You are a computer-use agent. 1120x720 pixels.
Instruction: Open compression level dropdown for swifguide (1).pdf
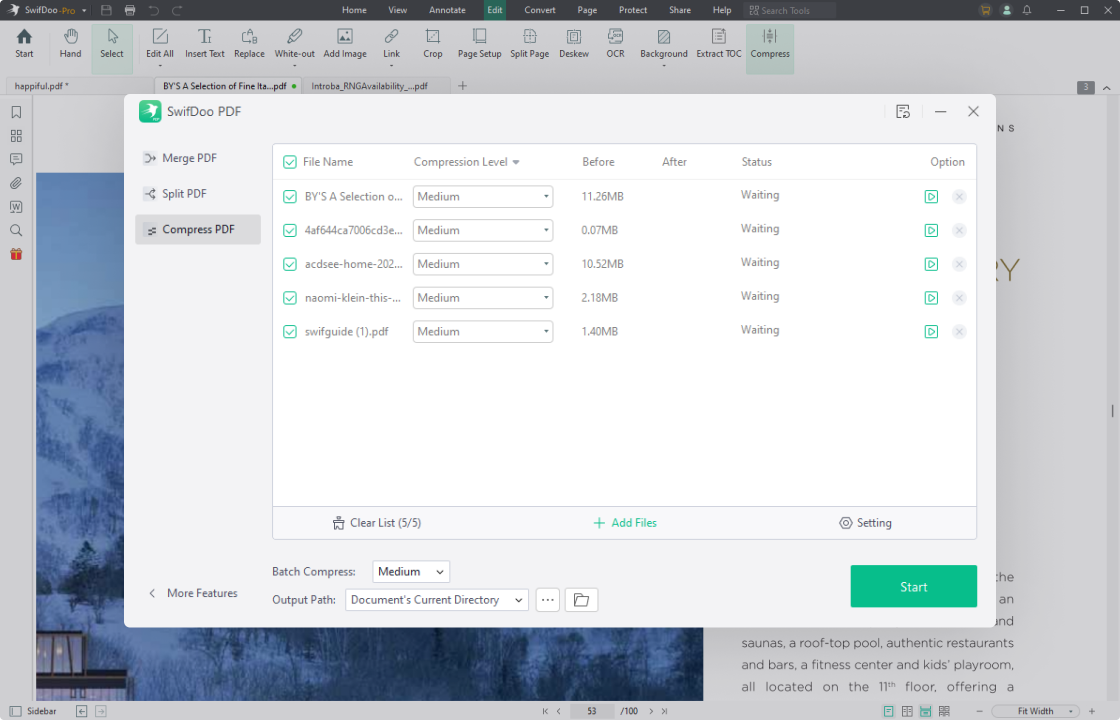click(483, 331)
